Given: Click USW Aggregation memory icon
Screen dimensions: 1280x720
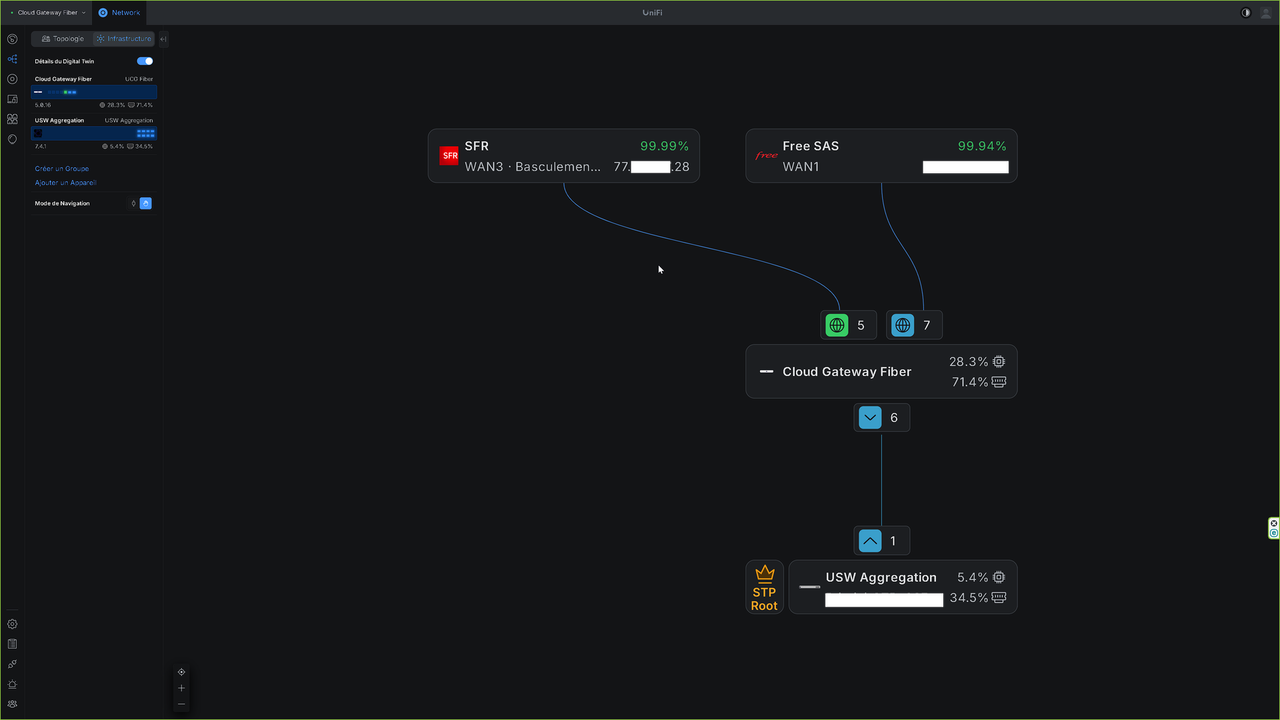Looking at the screenshot, I should [x=998, y=598].
